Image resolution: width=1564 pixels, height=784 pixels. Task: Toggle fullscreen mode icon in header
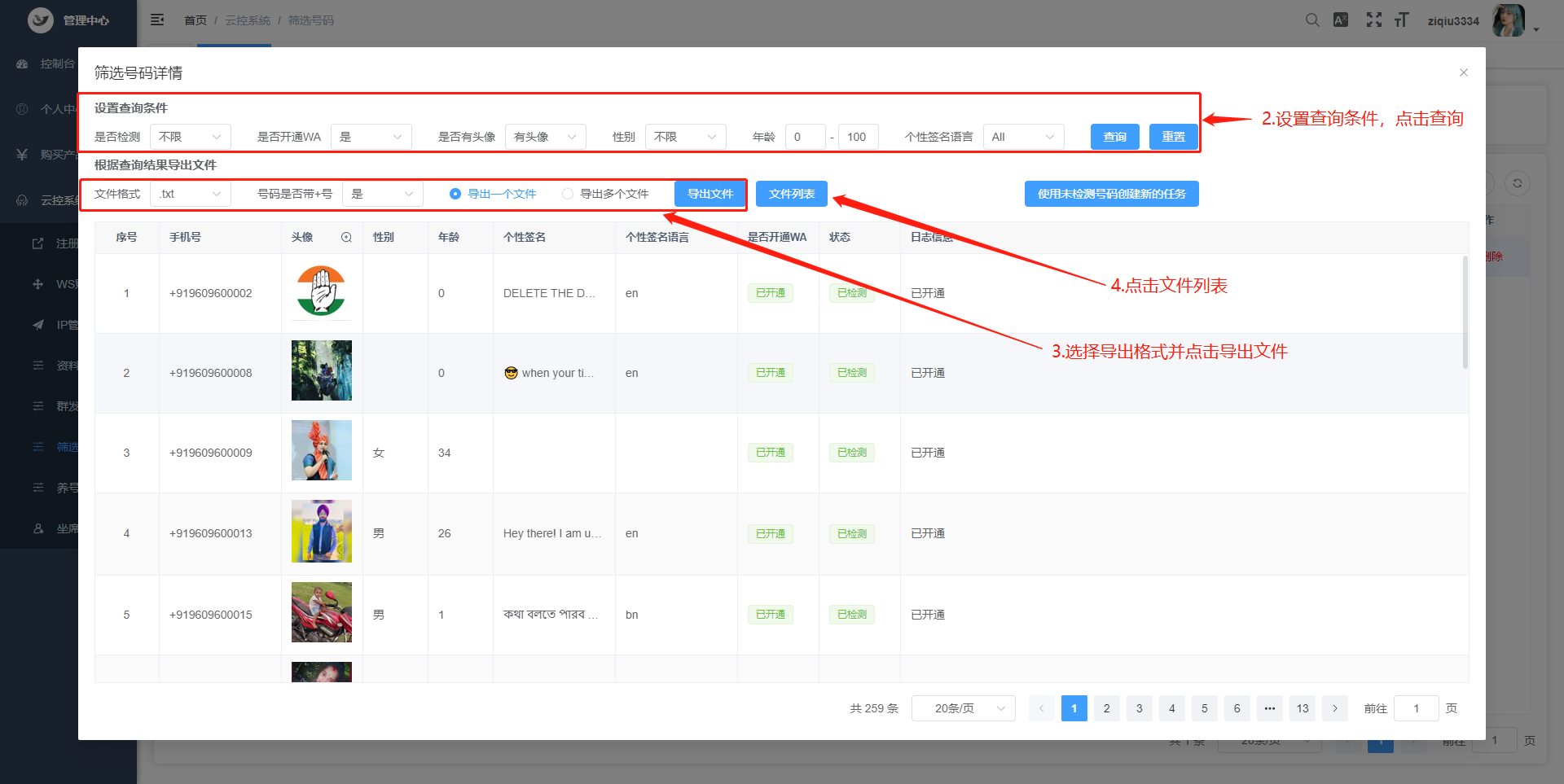click(x=1374, y=20)
